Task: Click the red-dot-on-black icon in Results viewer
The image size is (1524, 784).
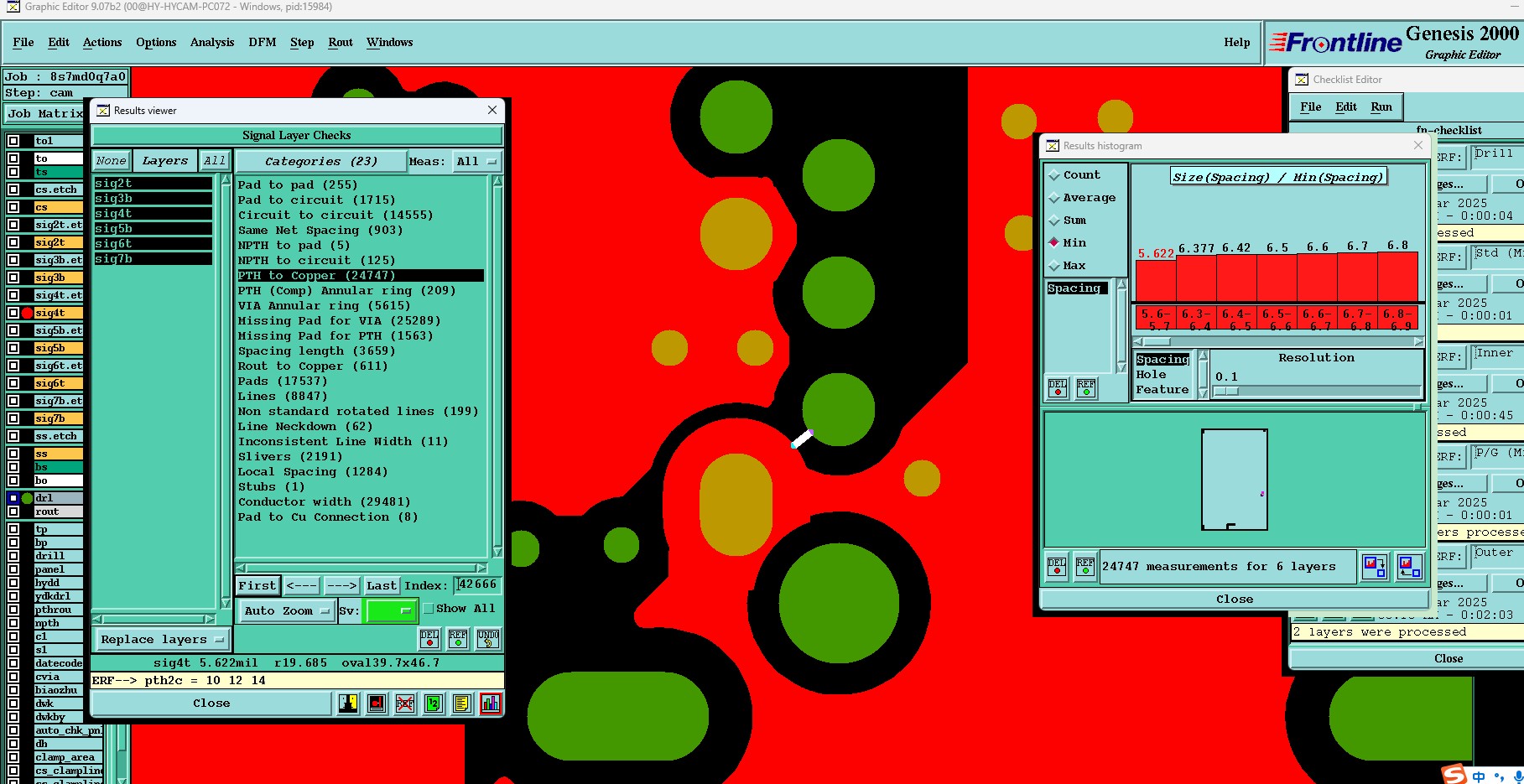Action: point(377,703)
